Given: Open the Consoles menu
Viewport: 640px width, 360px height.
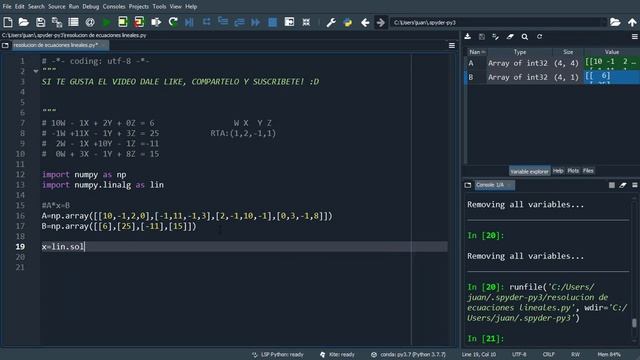Looking at the screenshot, I should point(114,7).
